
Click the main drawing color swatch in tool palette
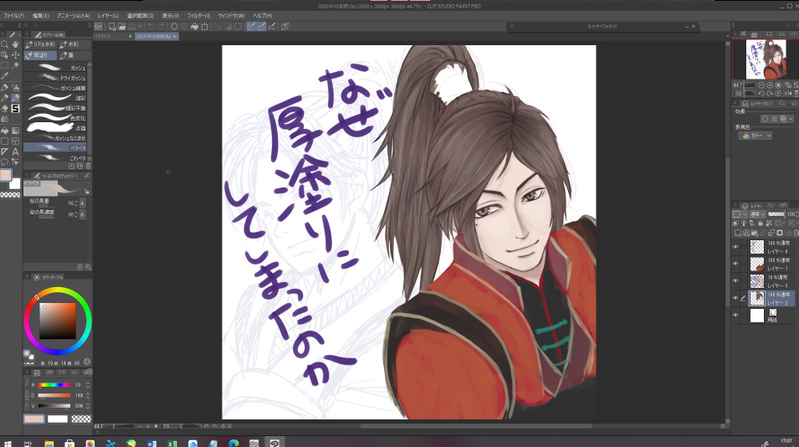[x=6, y=175]
